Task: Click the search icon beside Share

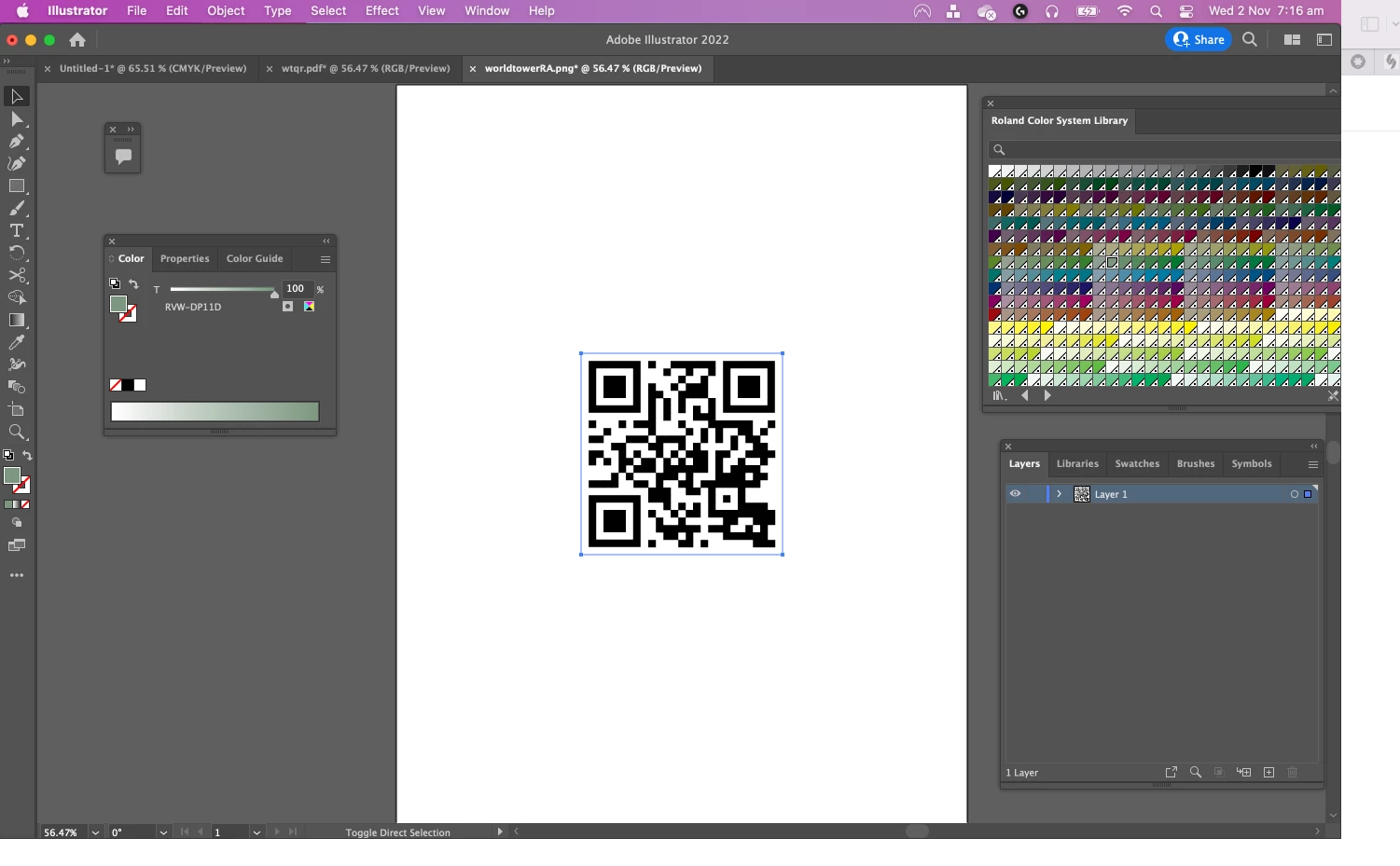Action: tap(1250, 40)
